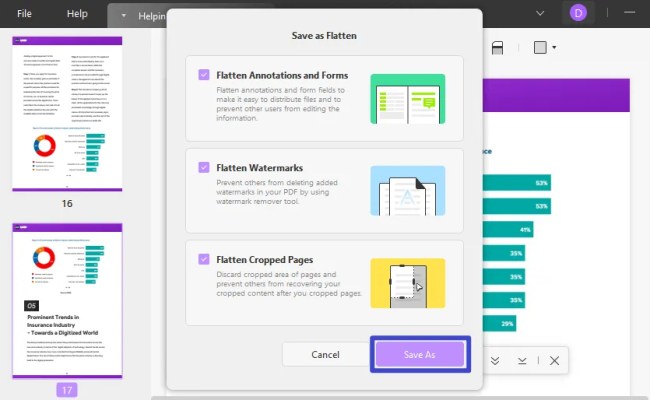Click the watermark document illustration
Screen dimensions: 650x400
(x=407, y=191)
